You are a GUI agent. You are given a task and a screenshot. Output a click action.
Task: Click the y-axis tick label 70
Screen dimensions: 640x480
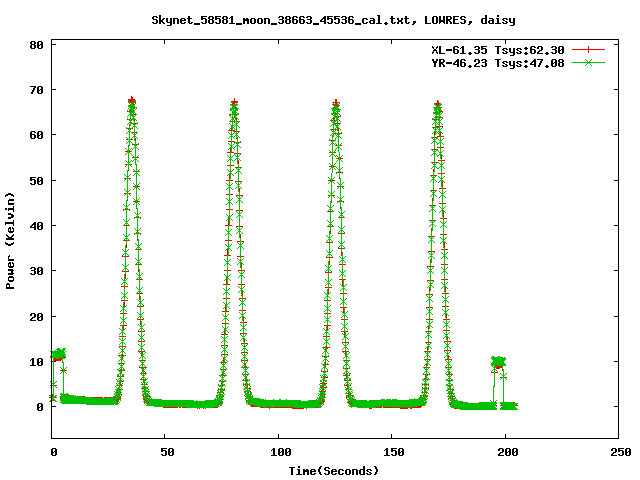[36, 90]
